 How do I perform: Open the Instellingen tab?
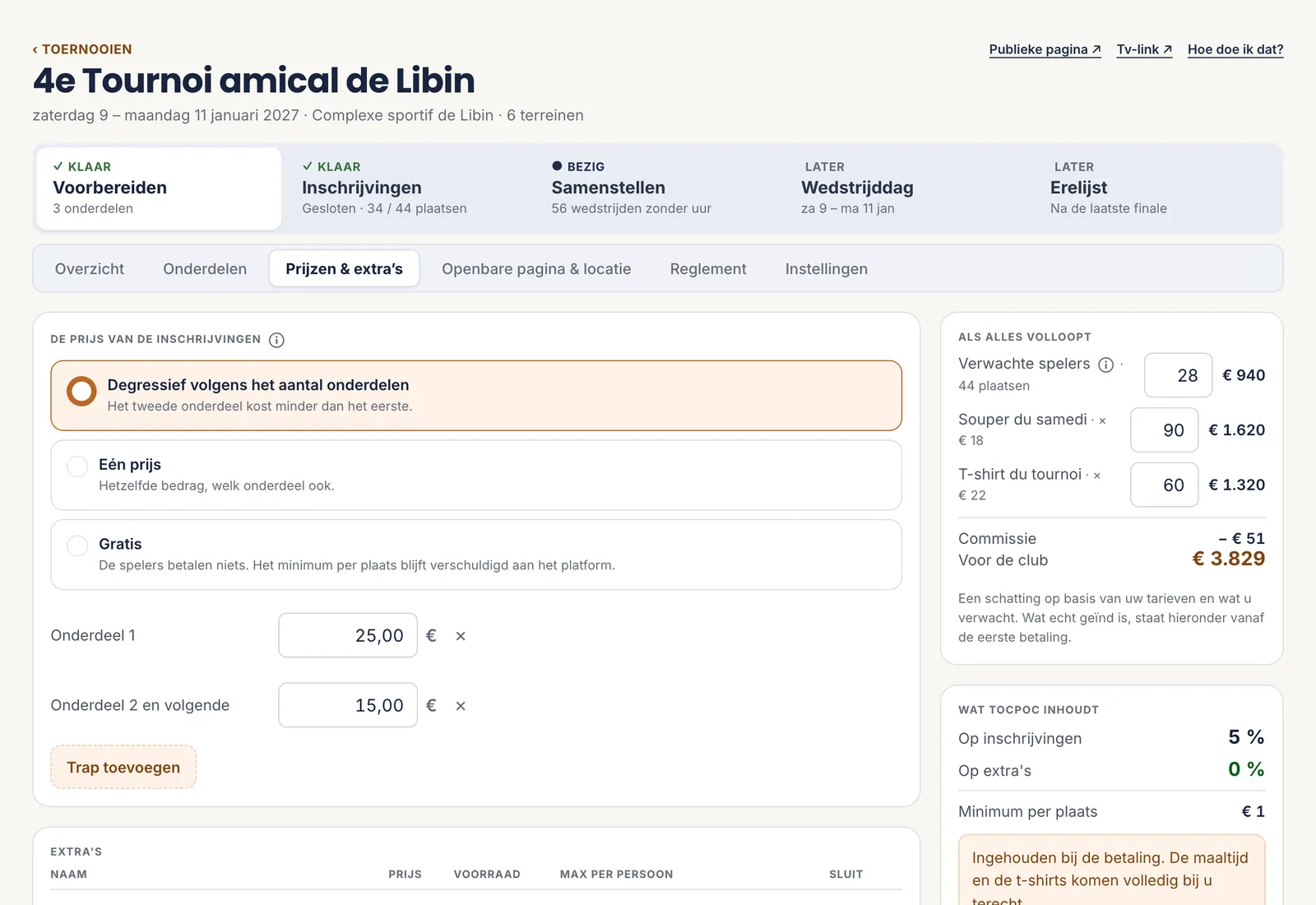[826, 269]
